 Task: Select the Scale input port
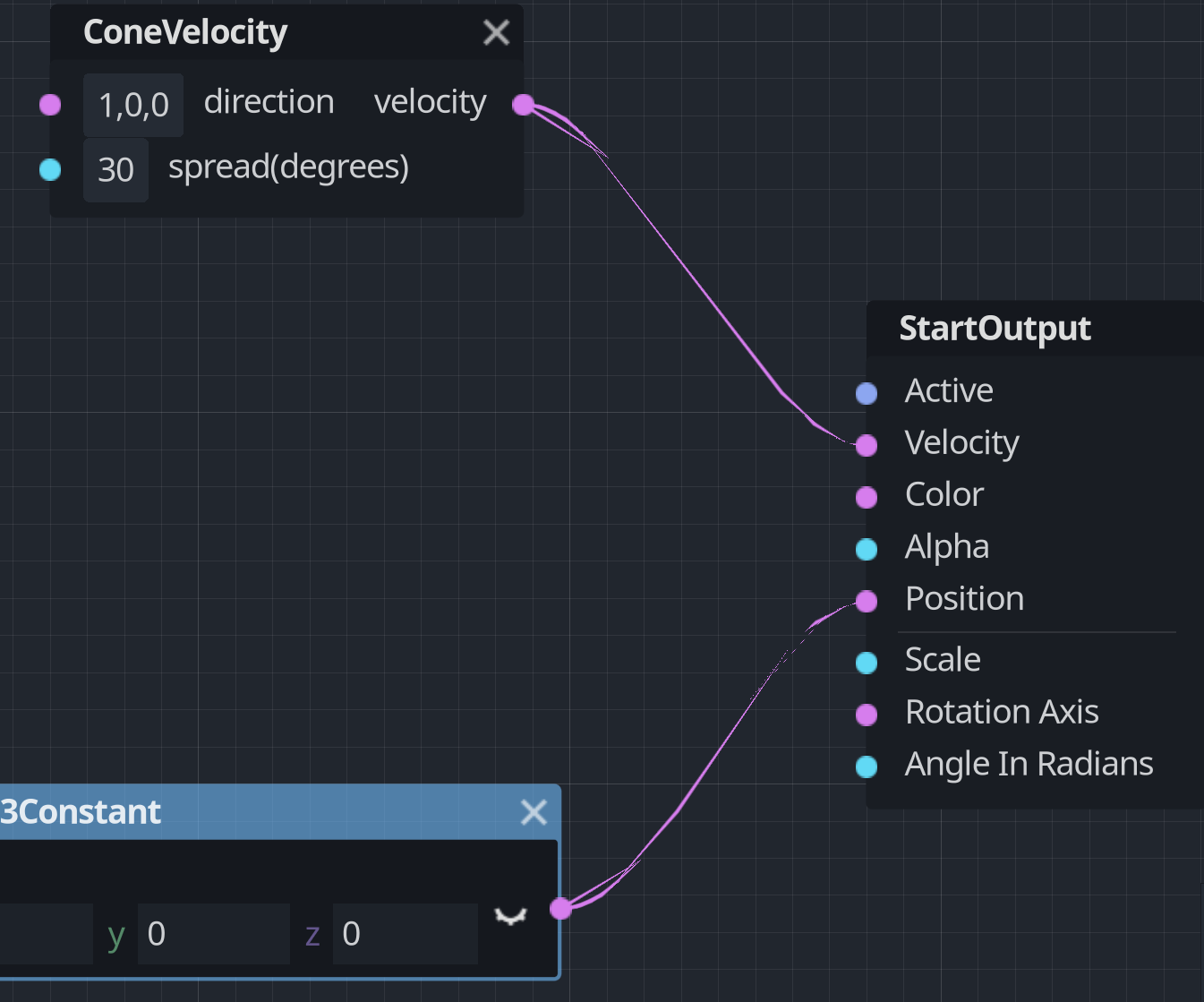[866, 662]
